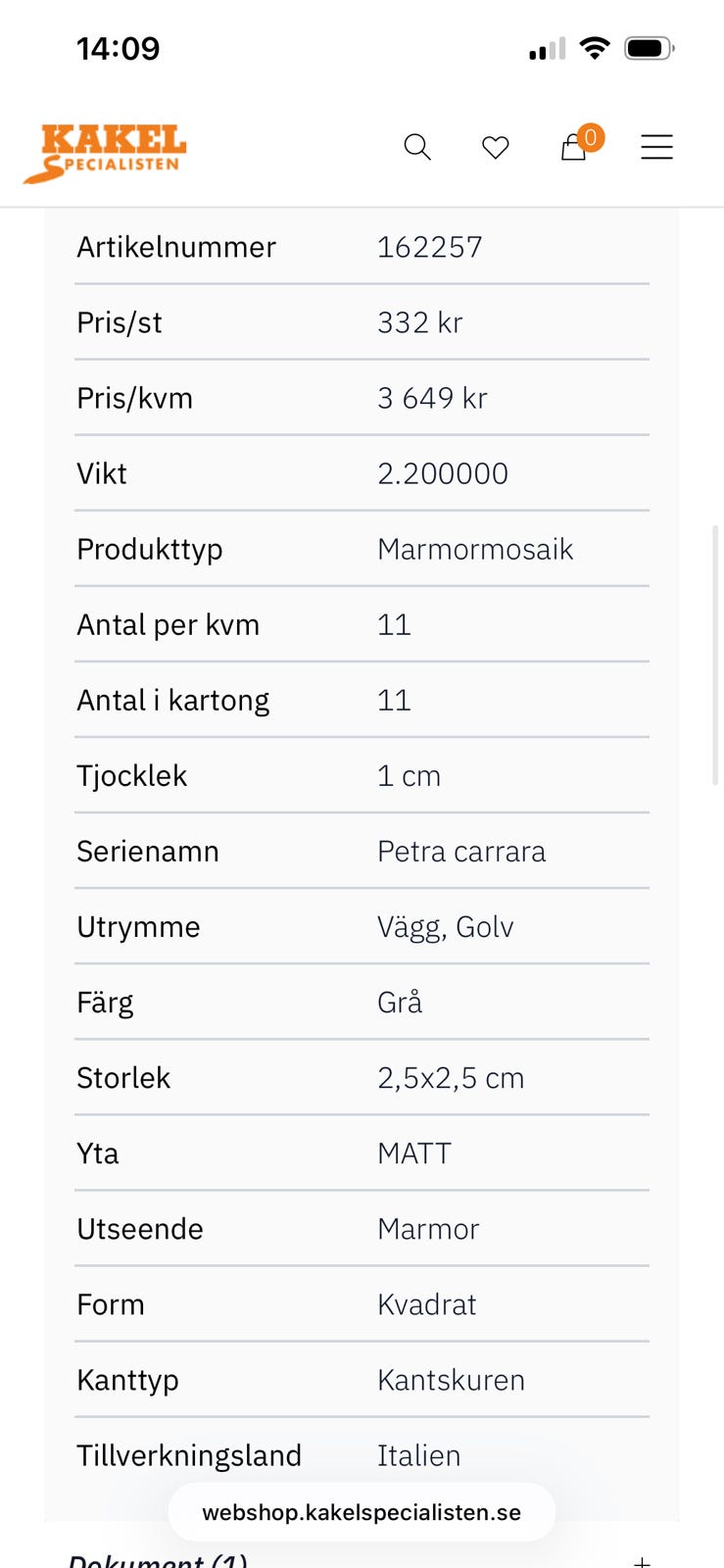Tap the webshop.kakelspecialisten.se address pill

click(362, 1512)
